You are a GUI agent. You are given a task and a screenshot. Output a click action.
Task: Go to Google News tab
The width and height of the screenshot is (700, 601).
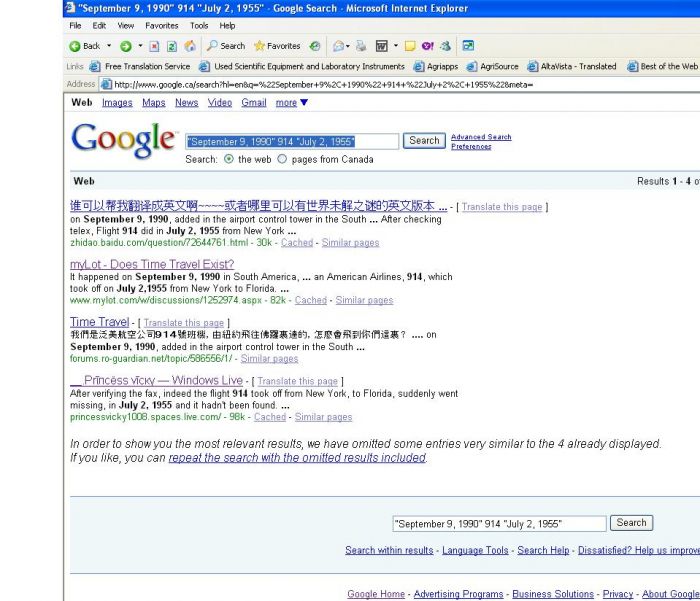click(x=187, y=103)
